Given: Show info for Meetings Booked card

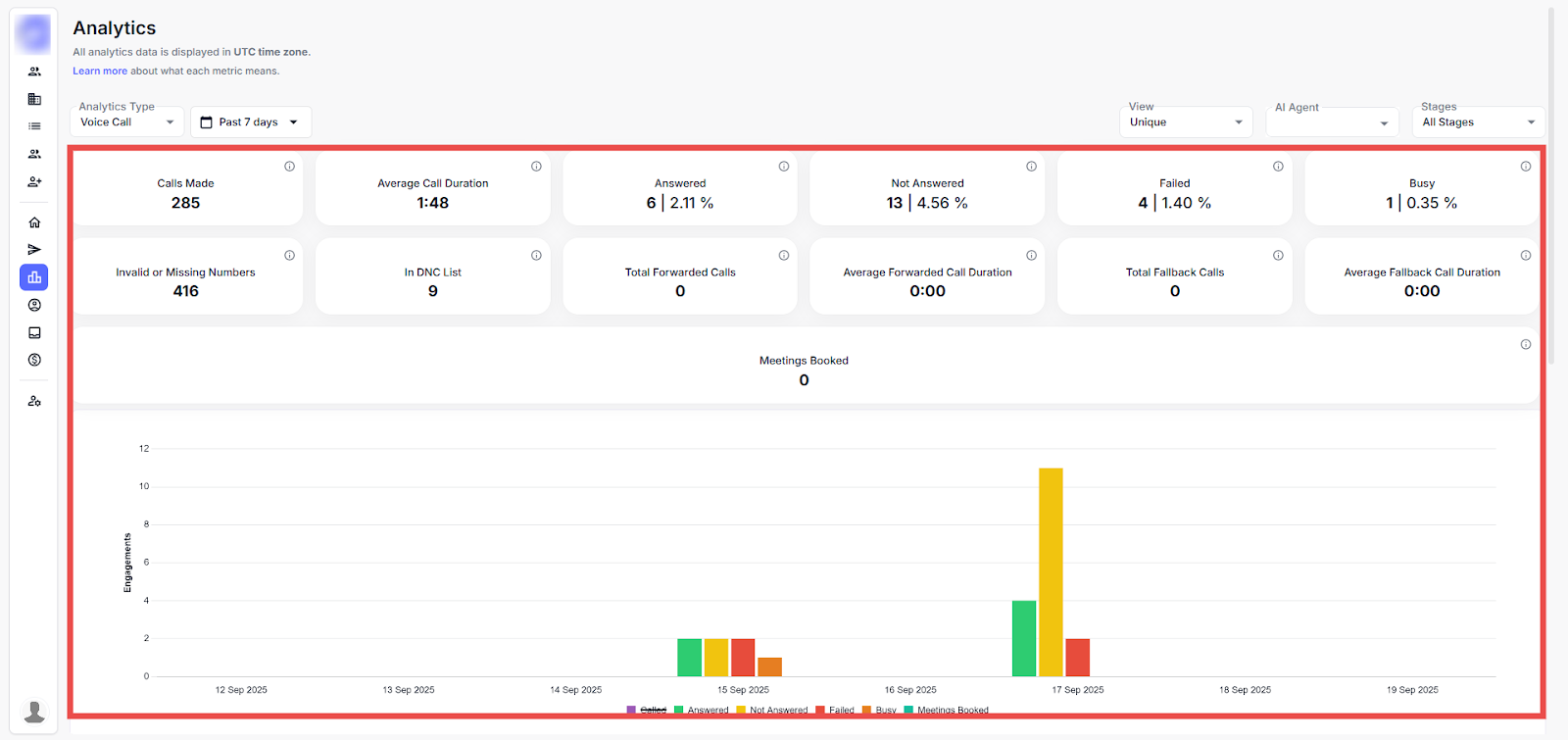Looking at the screenshot, I should (x=1525, y=344).
